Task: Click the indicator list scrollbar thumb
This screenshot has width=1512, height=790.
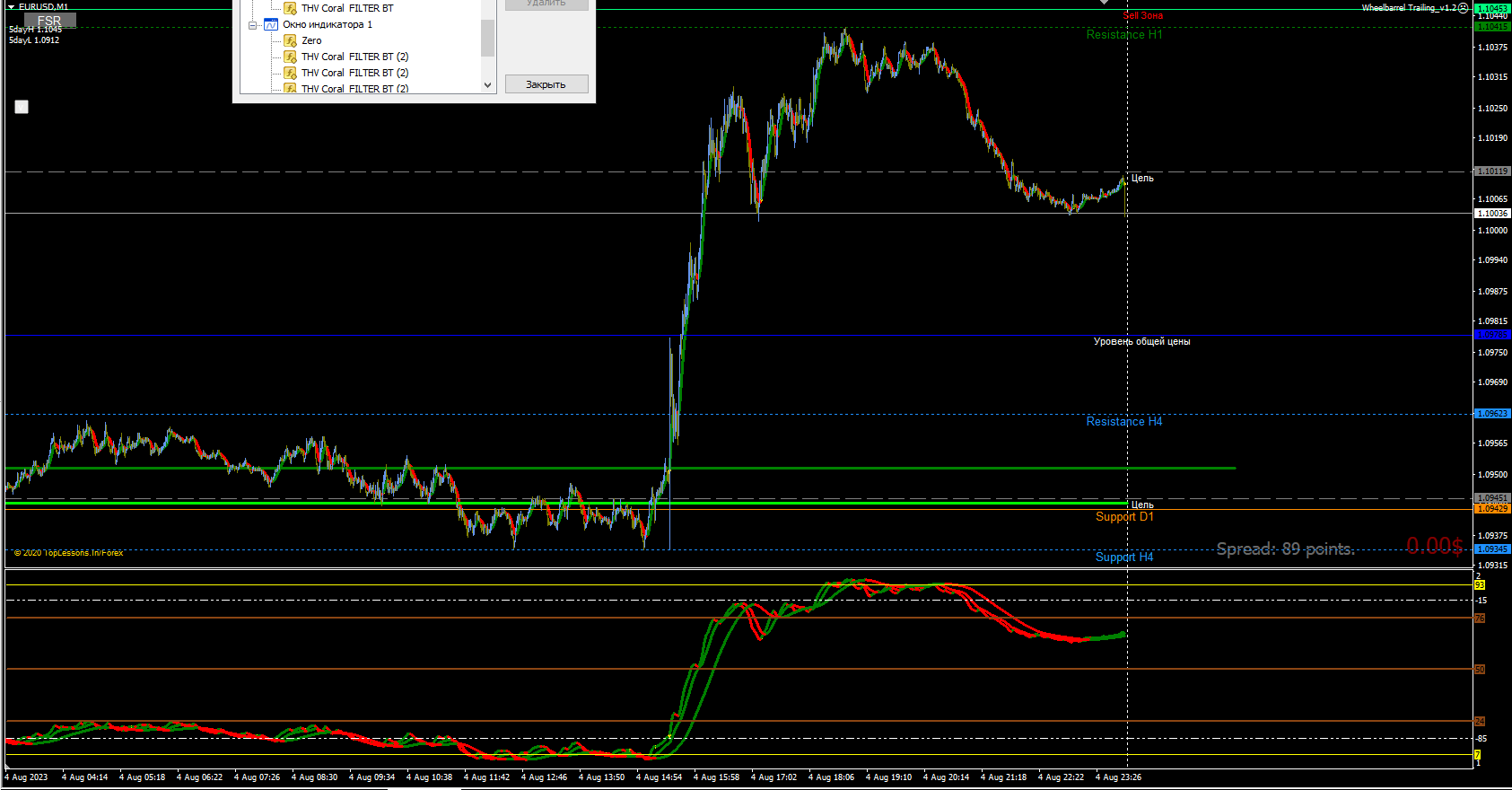Action: click(488, 38)
